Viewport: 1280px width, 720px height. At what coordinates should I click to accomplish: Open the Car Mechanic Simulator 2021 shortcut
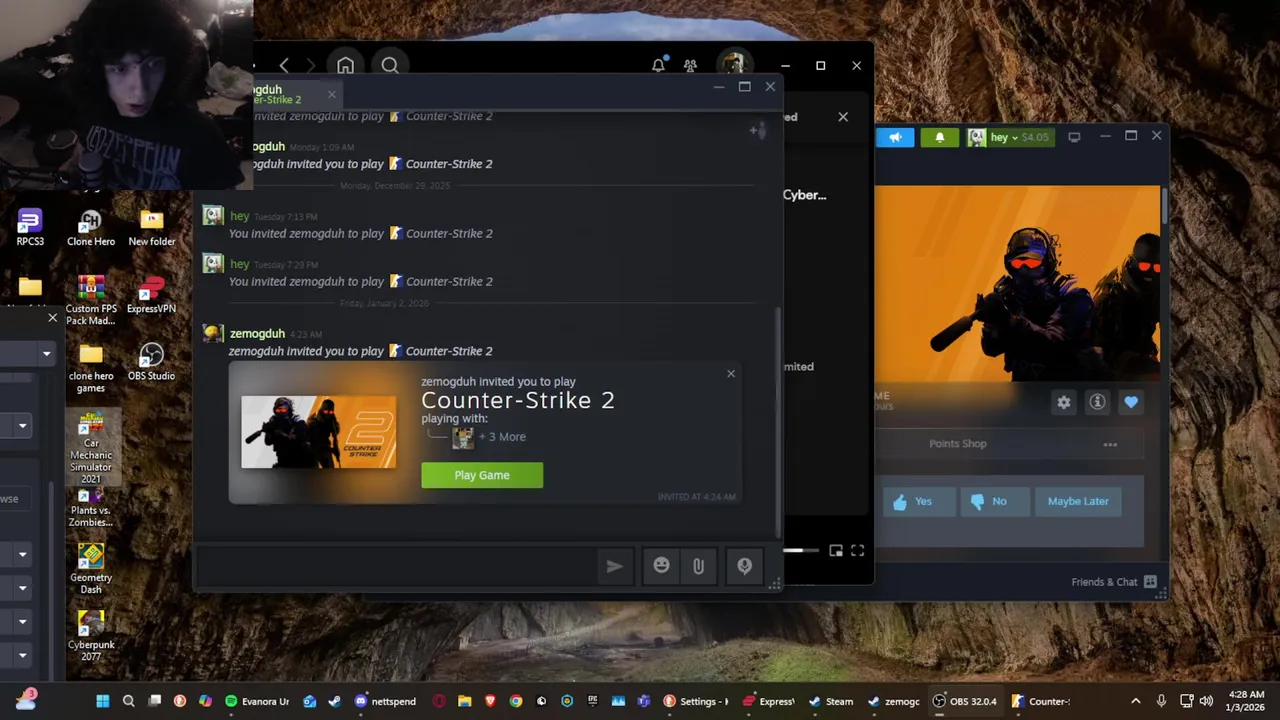pyautogui.click(x=91, y=448)
